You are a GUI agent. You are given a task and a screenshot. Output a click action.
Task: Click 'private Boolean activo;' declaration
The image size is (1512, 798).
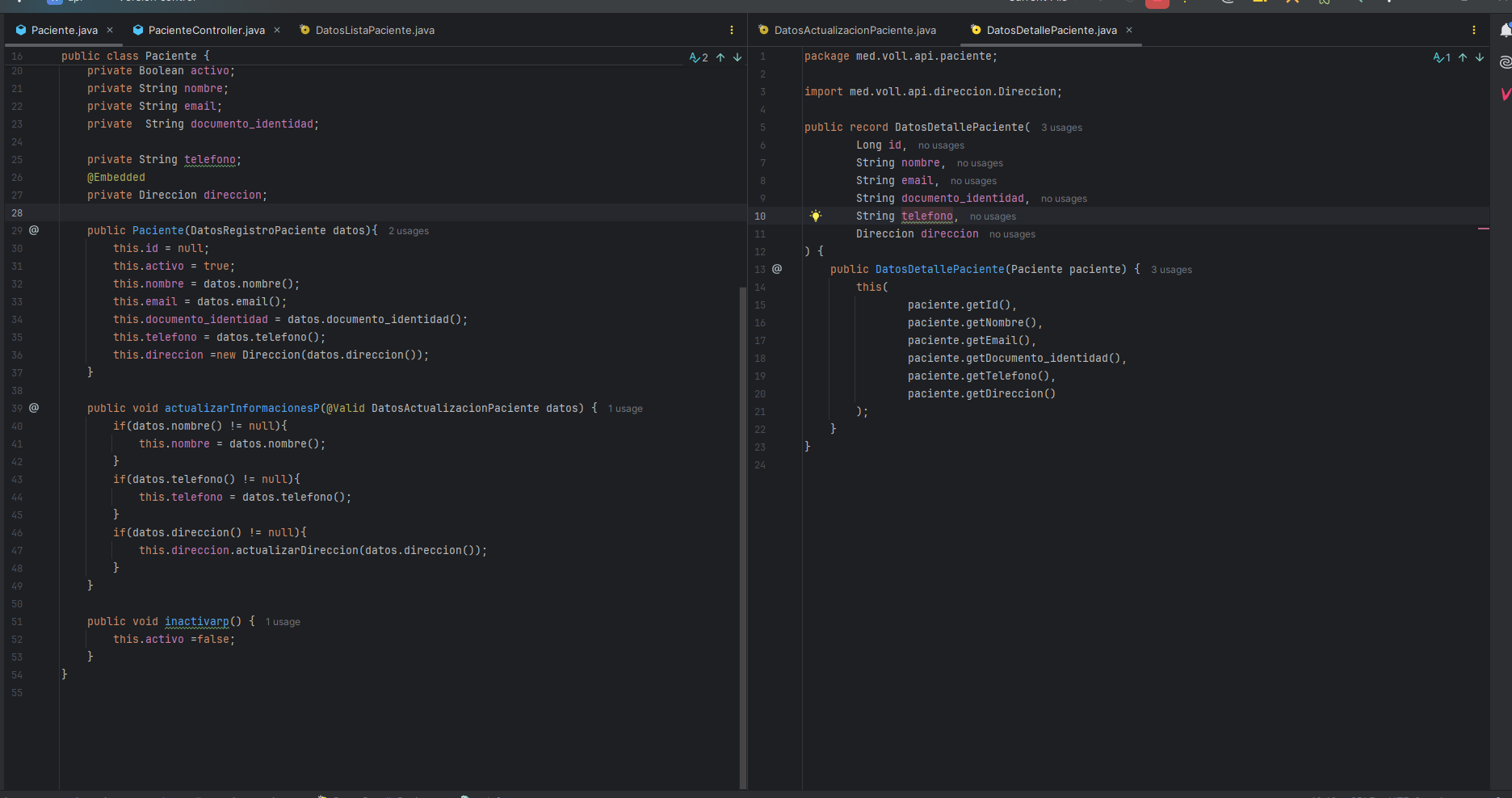click(161, 70)
